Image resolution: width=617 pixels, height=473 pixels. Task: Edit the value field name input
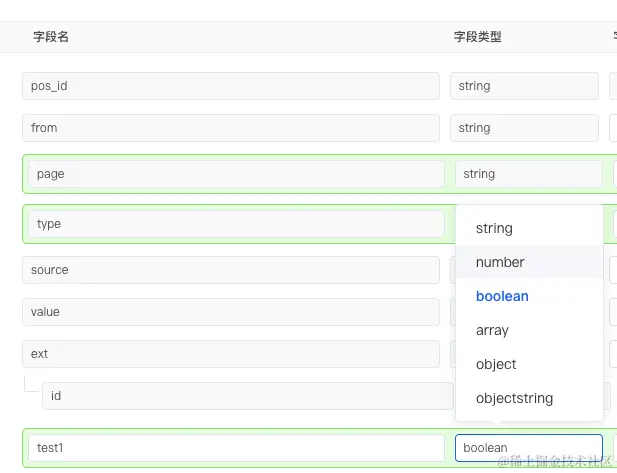click(231, 312)
